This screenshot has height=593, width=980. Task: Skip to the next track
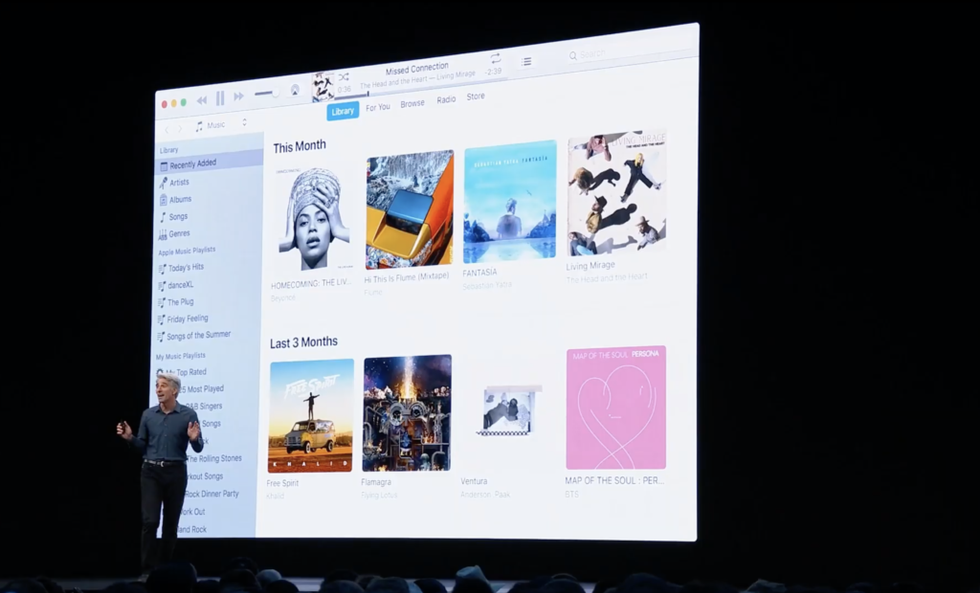pos(239,97)
